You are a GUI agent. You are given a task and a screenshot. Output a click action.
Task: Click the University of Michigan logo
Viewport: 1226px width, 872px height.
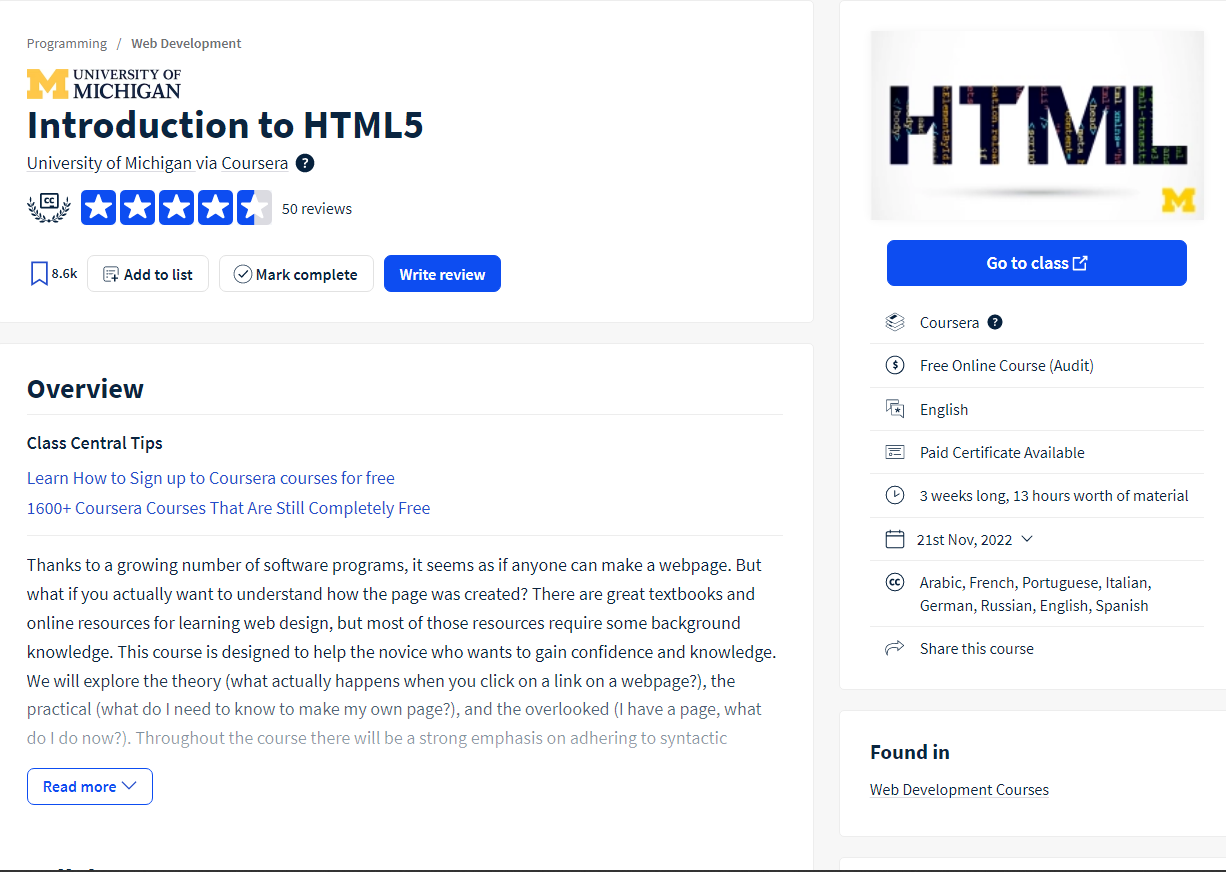[104, 84]
